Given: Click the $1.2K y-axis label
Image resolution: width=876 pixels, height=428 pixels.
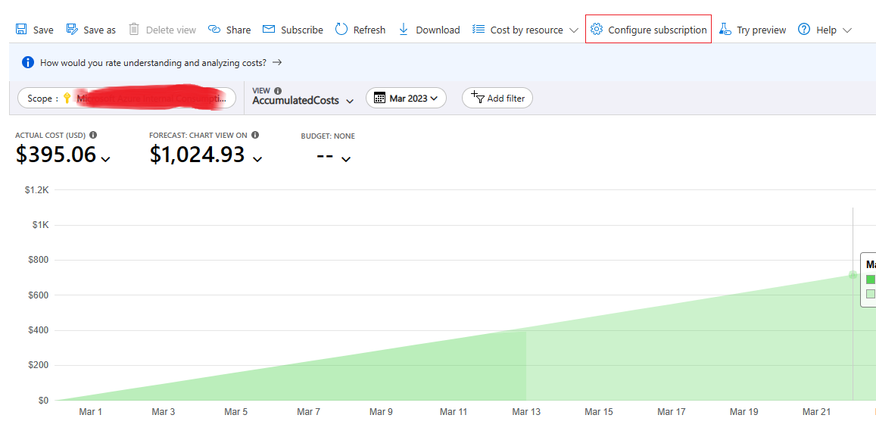Looking at the screenshot, I should point(37,190).
